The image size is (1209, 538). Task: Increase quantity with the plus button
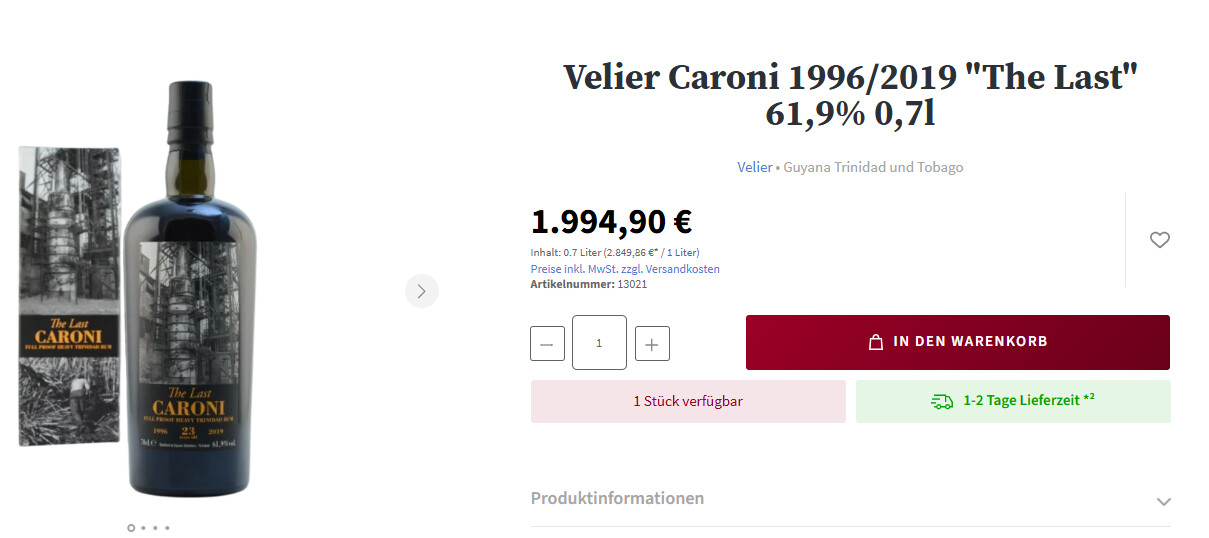(x=652, y=344)
